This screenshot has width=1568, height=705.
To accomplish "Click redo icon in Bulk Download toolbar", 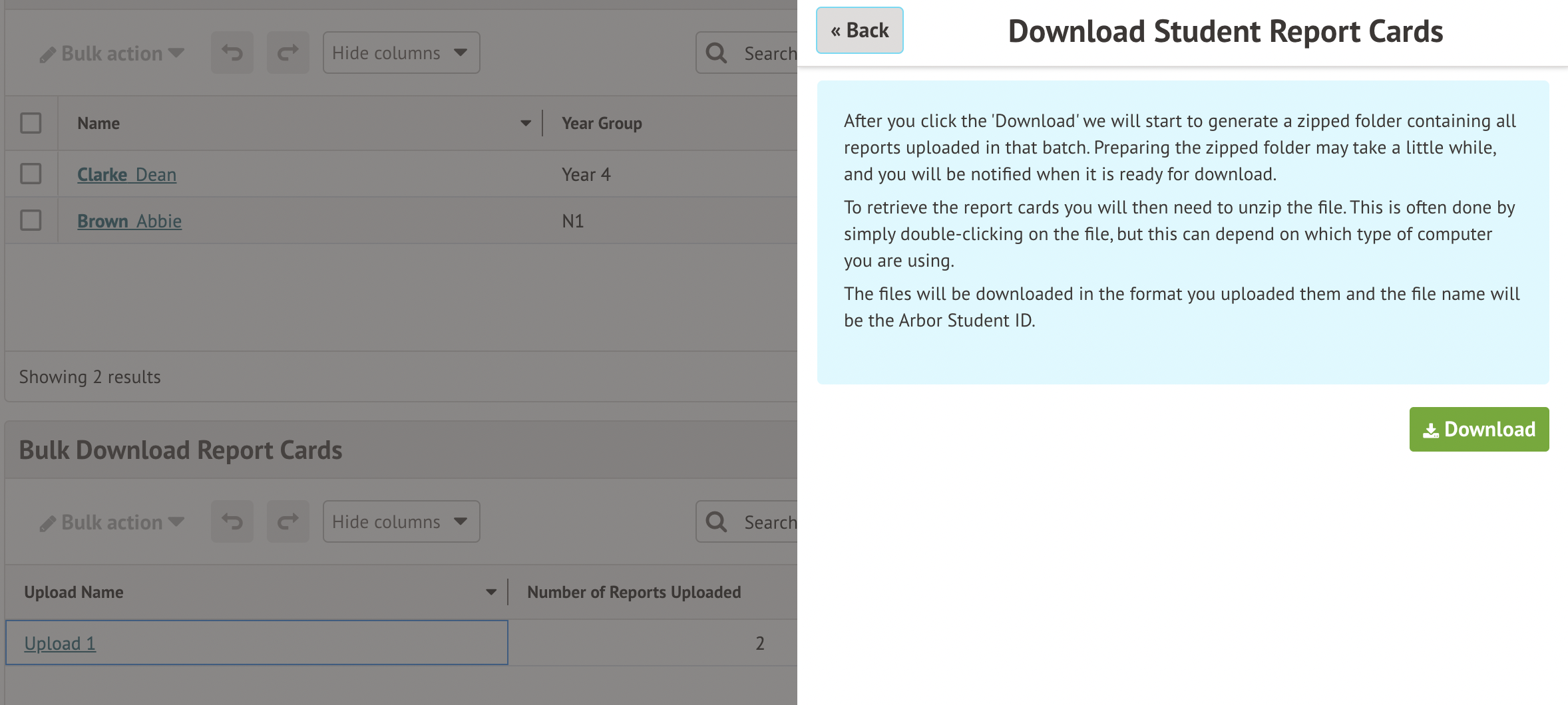I will (288, 521).
